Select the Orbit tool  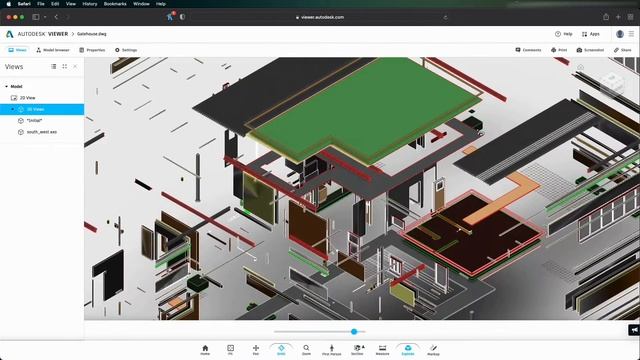(281, 350)
